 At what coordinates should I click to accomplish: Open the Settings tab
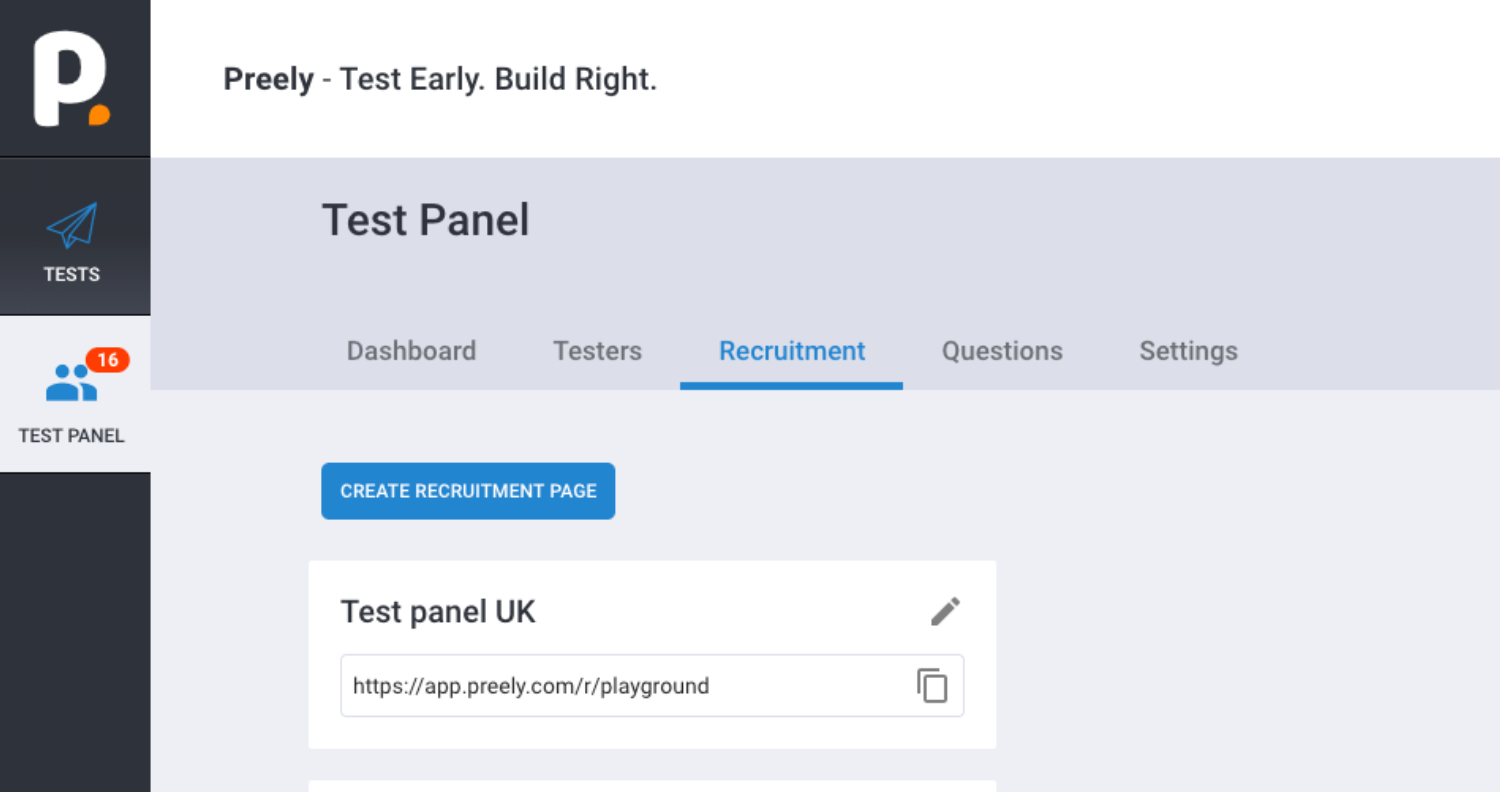click(x=1188, y=351)
